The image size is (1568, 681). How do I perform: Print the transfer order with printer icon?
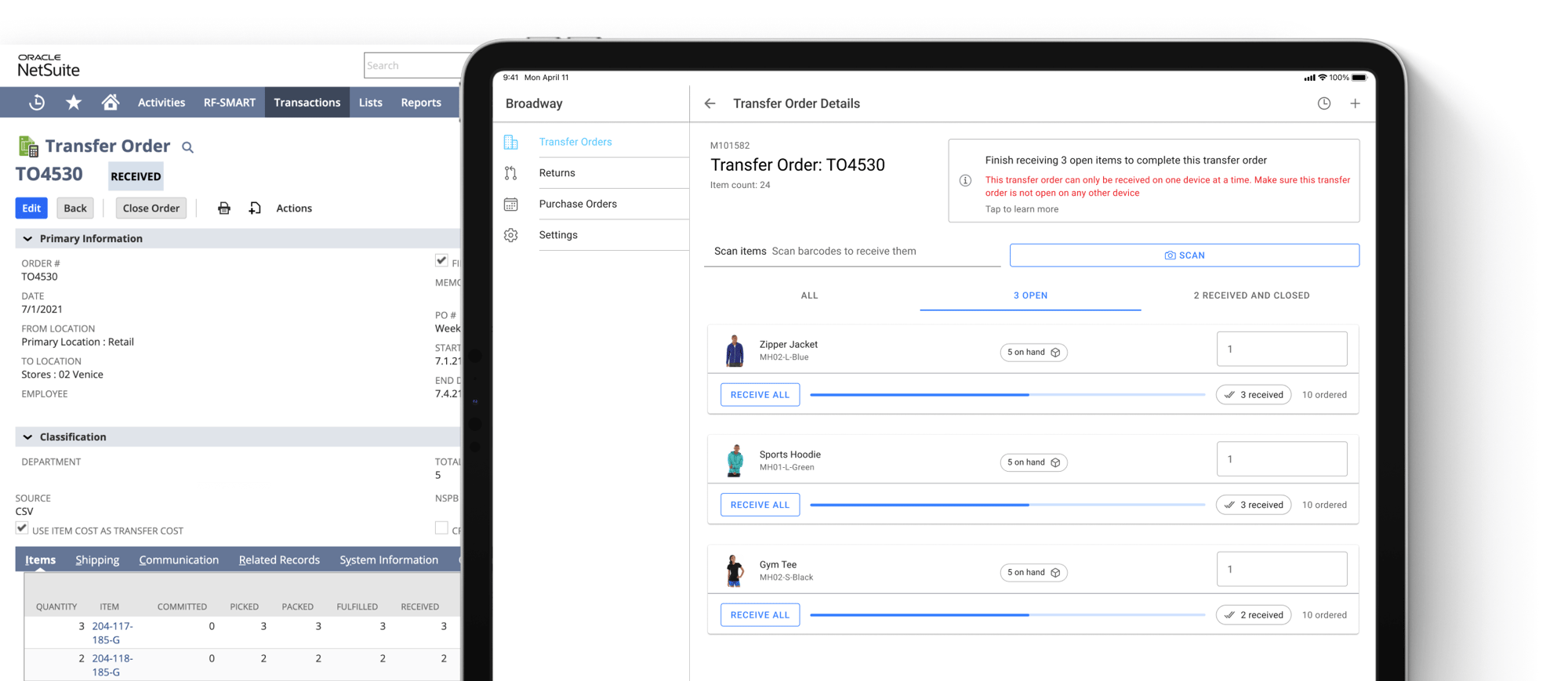tap(224, 208)
